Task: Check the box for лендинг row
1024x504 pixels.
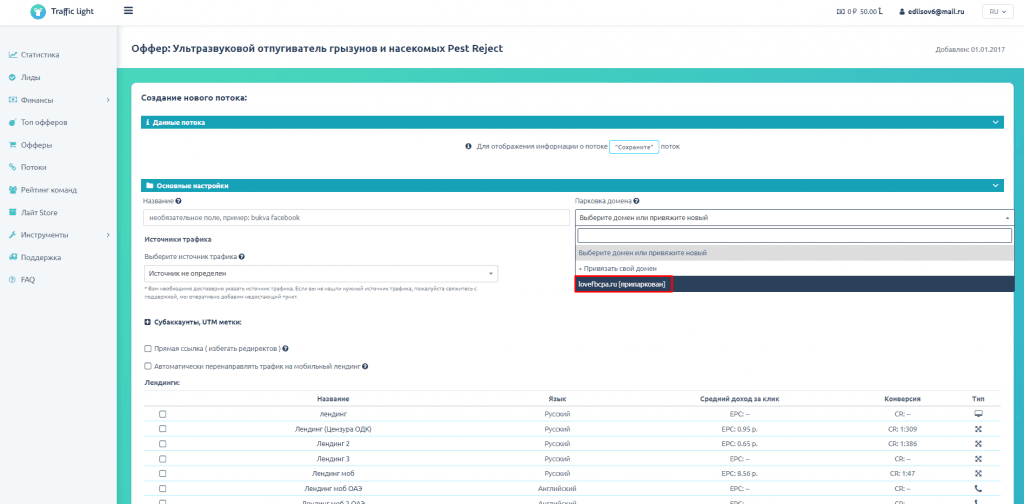Action: 163,414
